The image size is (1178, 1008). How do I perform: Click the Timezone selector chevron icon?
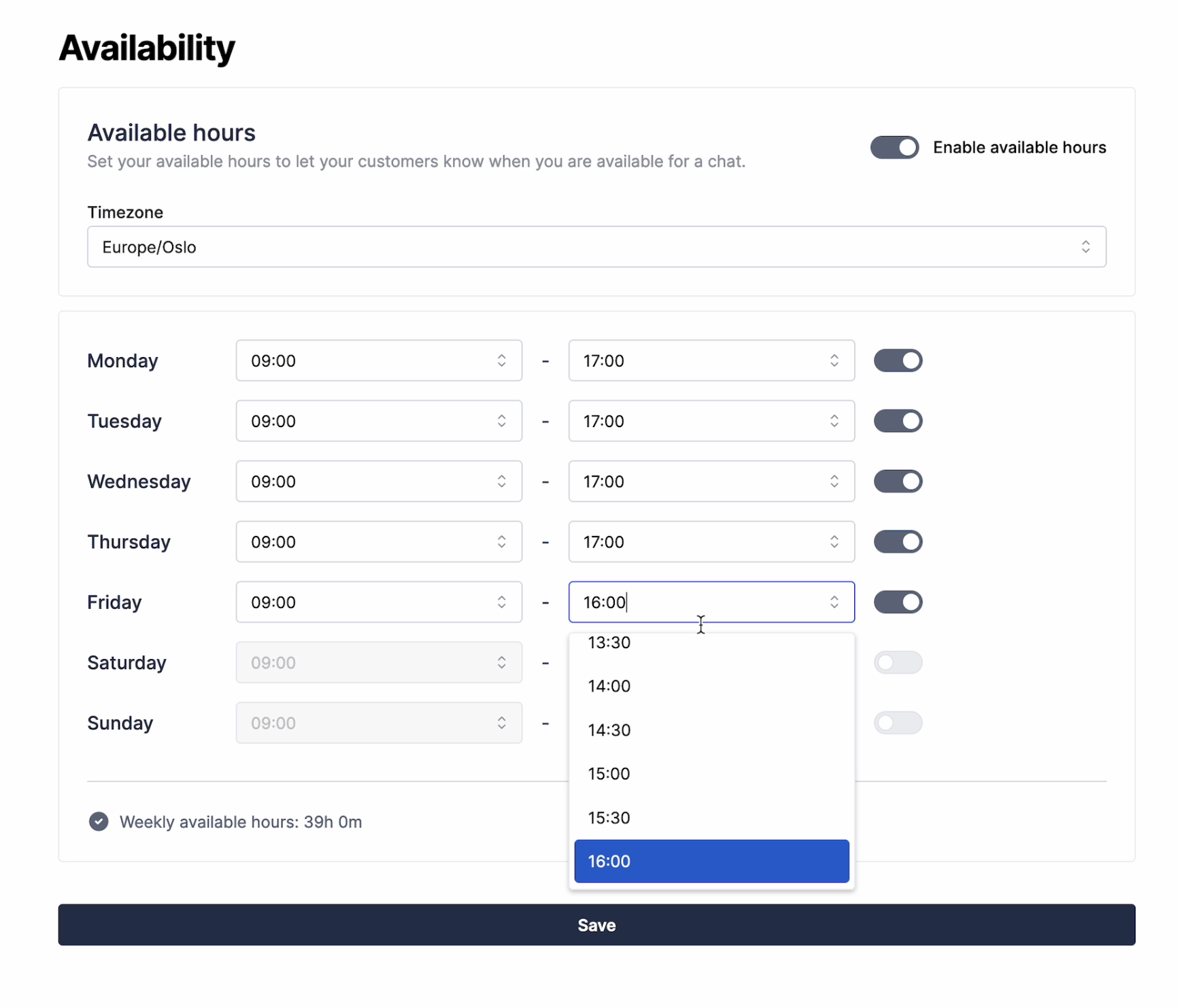click(1086, 247)
